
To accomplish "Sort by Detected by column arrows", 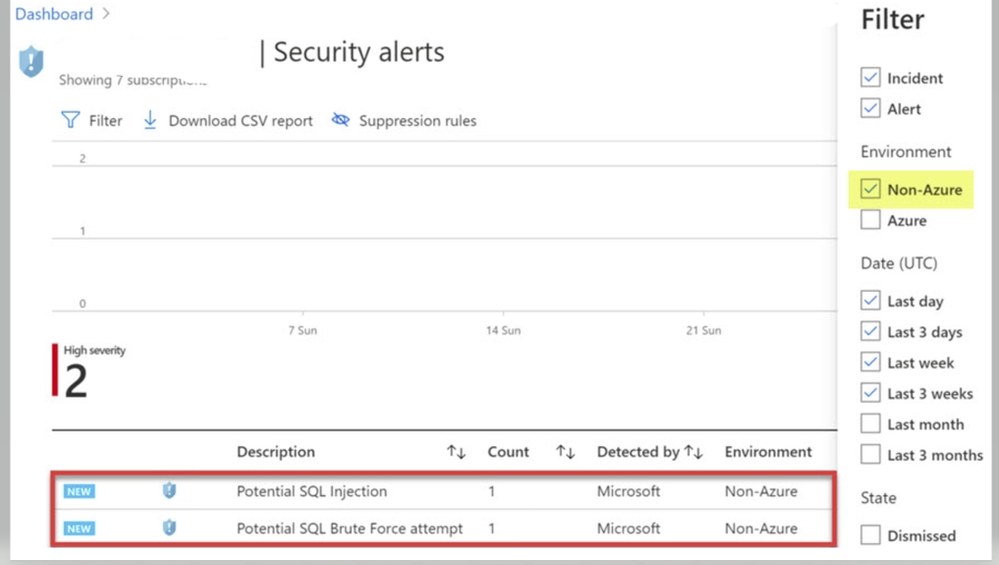I will (x=694, y=452).
